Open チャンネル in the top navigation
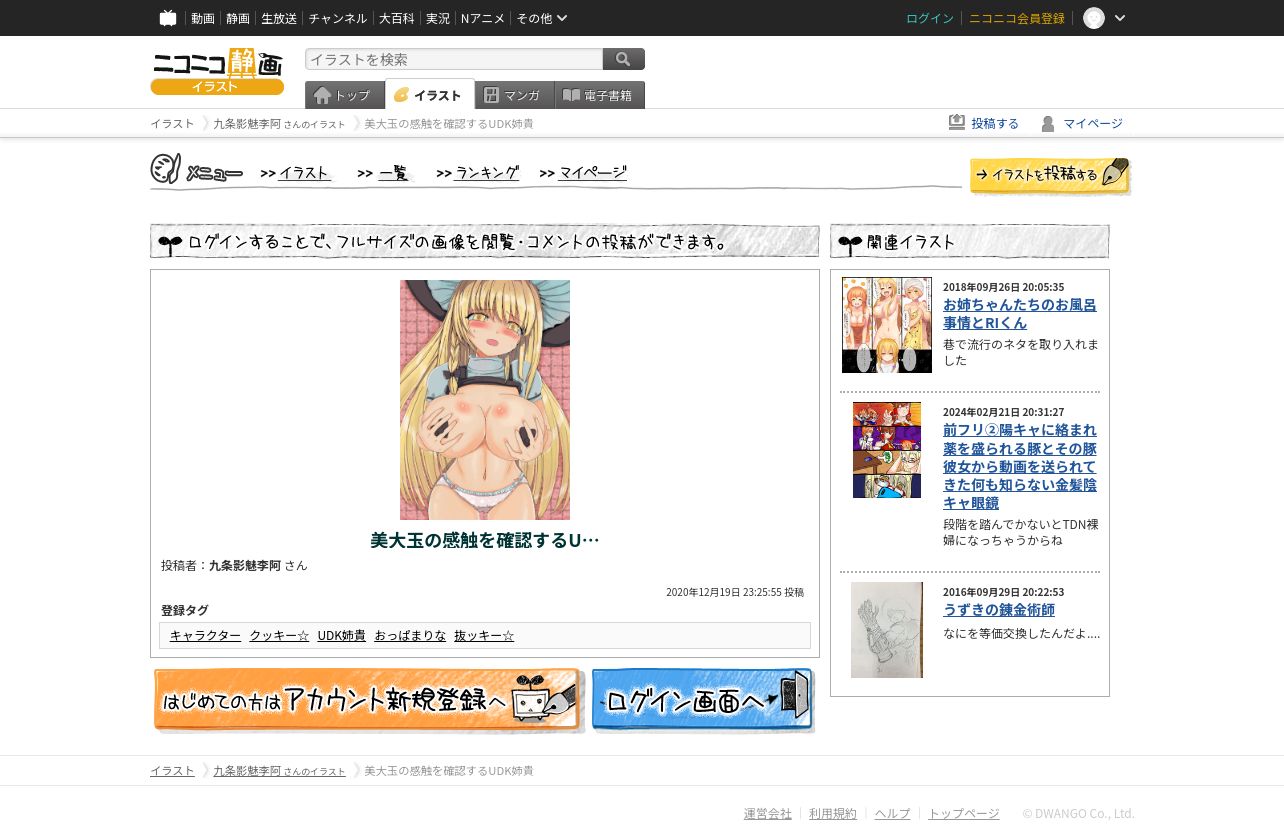This screenshot has width=1284, height=840. tap(338, 18)
